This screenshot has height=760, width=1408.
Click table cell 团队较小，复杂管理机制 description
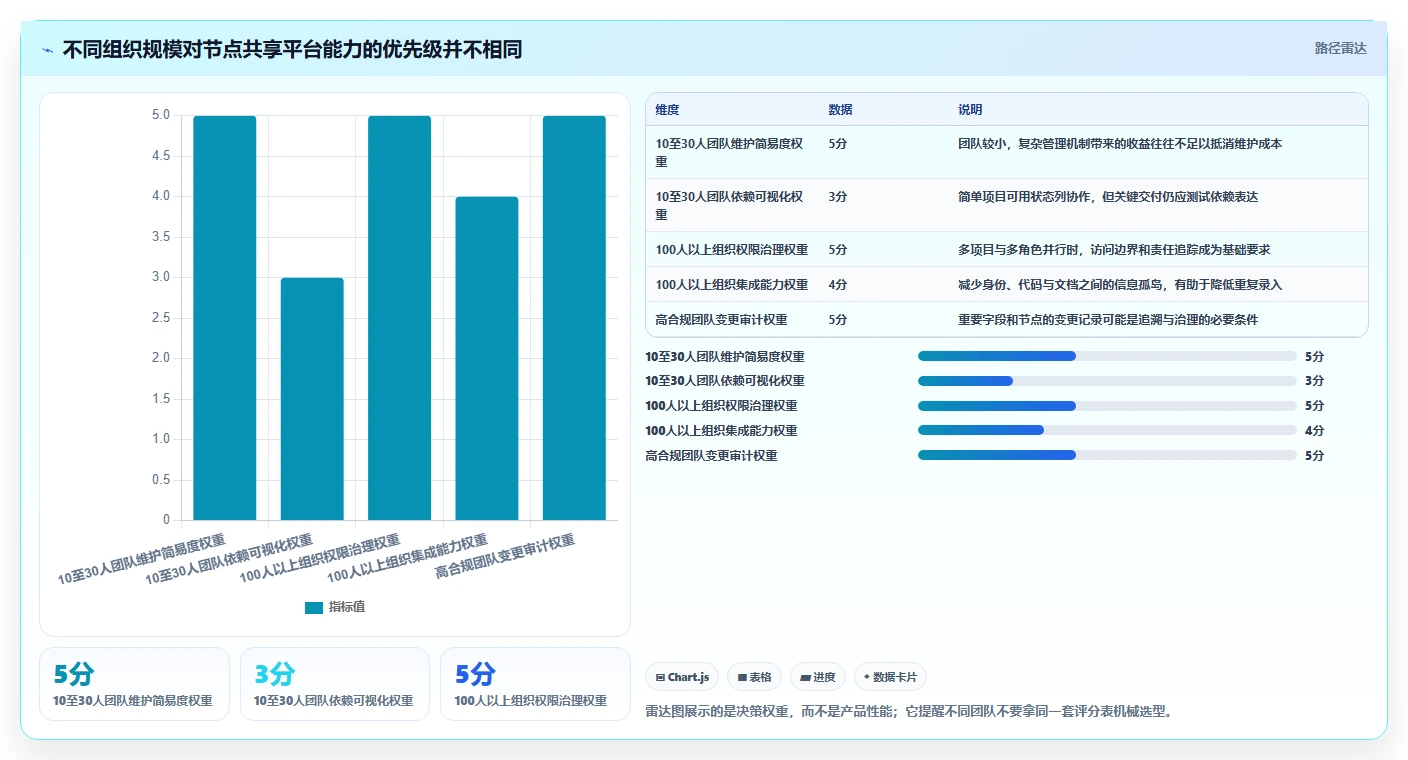(1120, 144)
